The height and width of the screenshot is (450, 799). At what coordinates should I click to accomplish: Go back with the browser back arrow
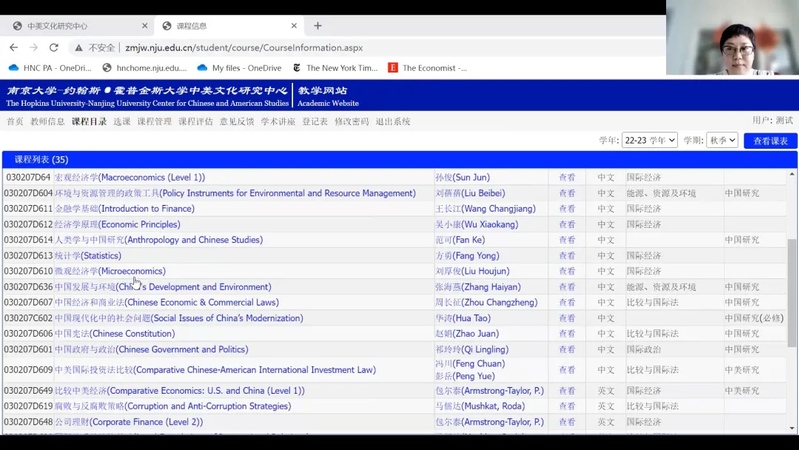tap(14, 47)
